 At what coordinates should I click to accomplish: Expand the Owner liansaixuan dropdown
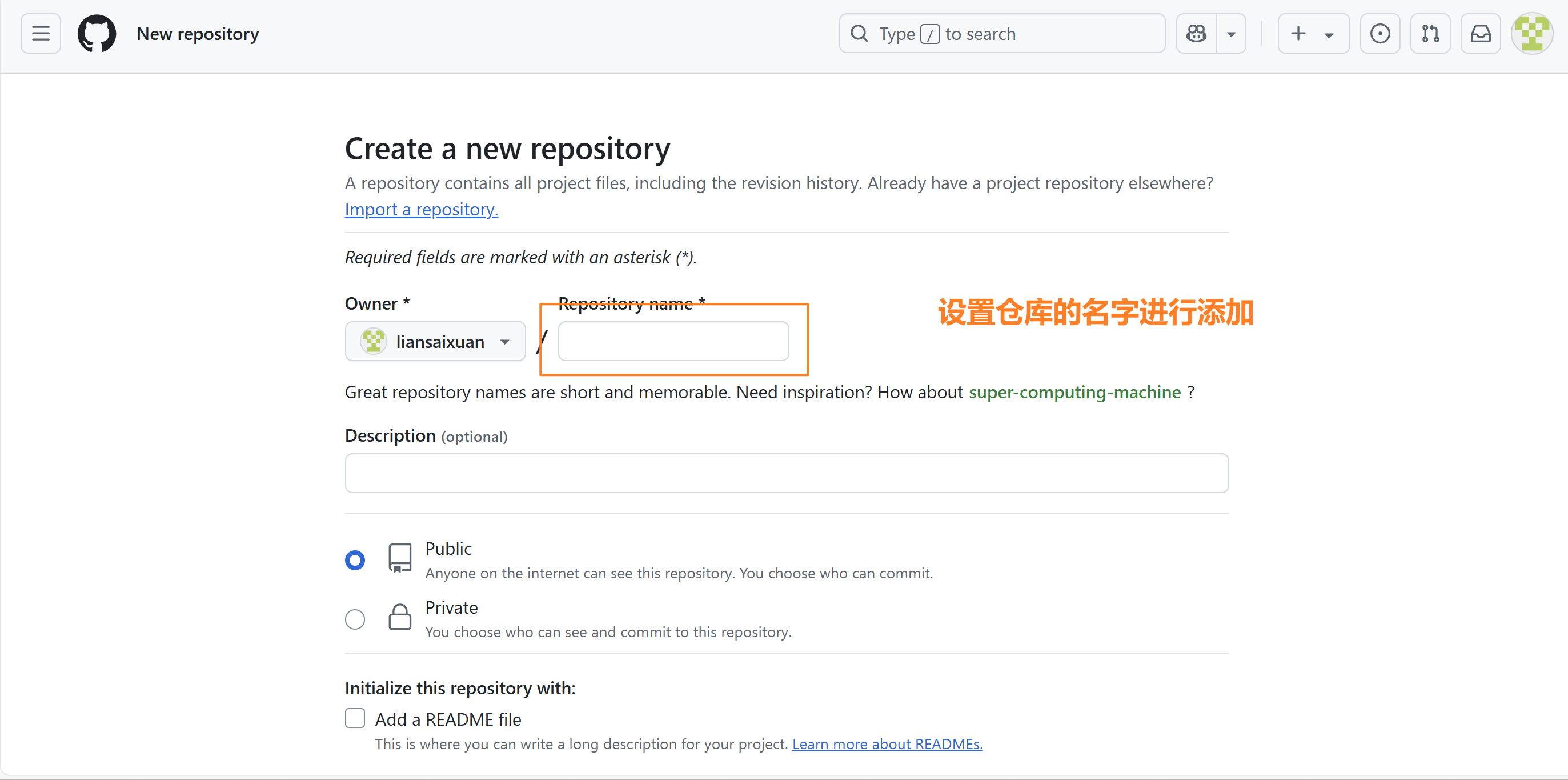click(435, 342)
